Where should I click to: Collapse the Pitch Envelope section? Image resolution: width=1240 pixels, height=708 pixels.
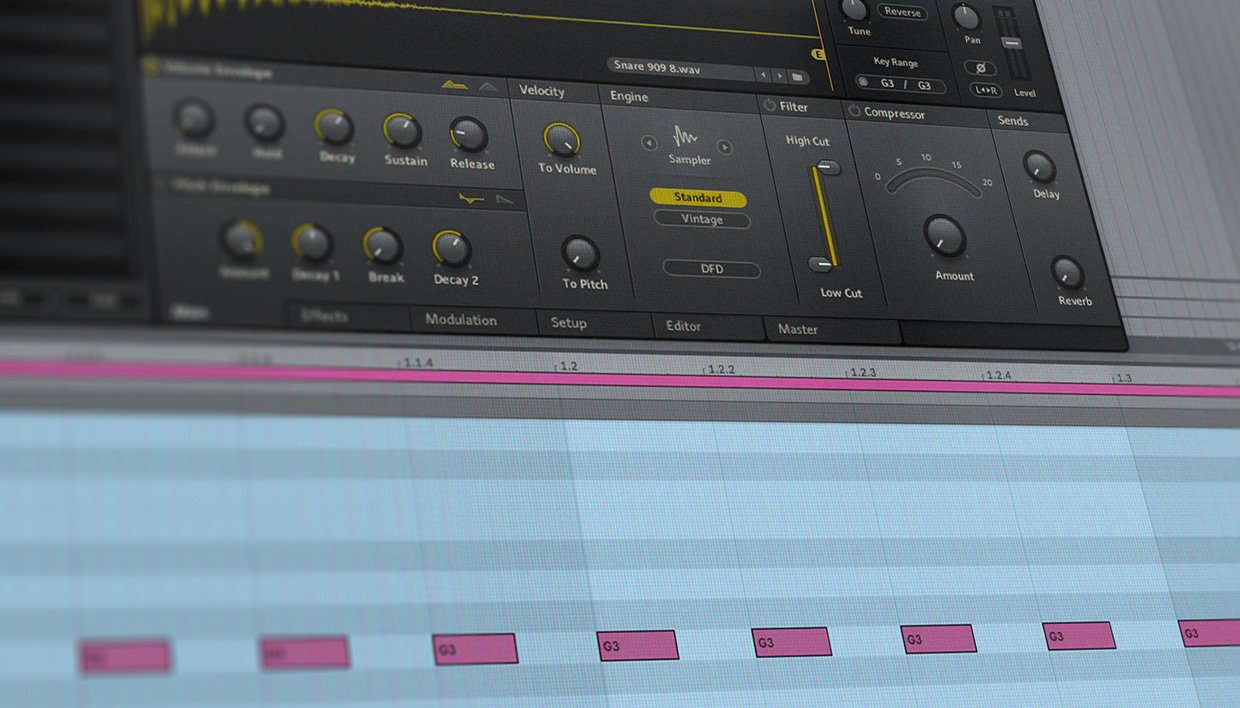click(162, 185)
